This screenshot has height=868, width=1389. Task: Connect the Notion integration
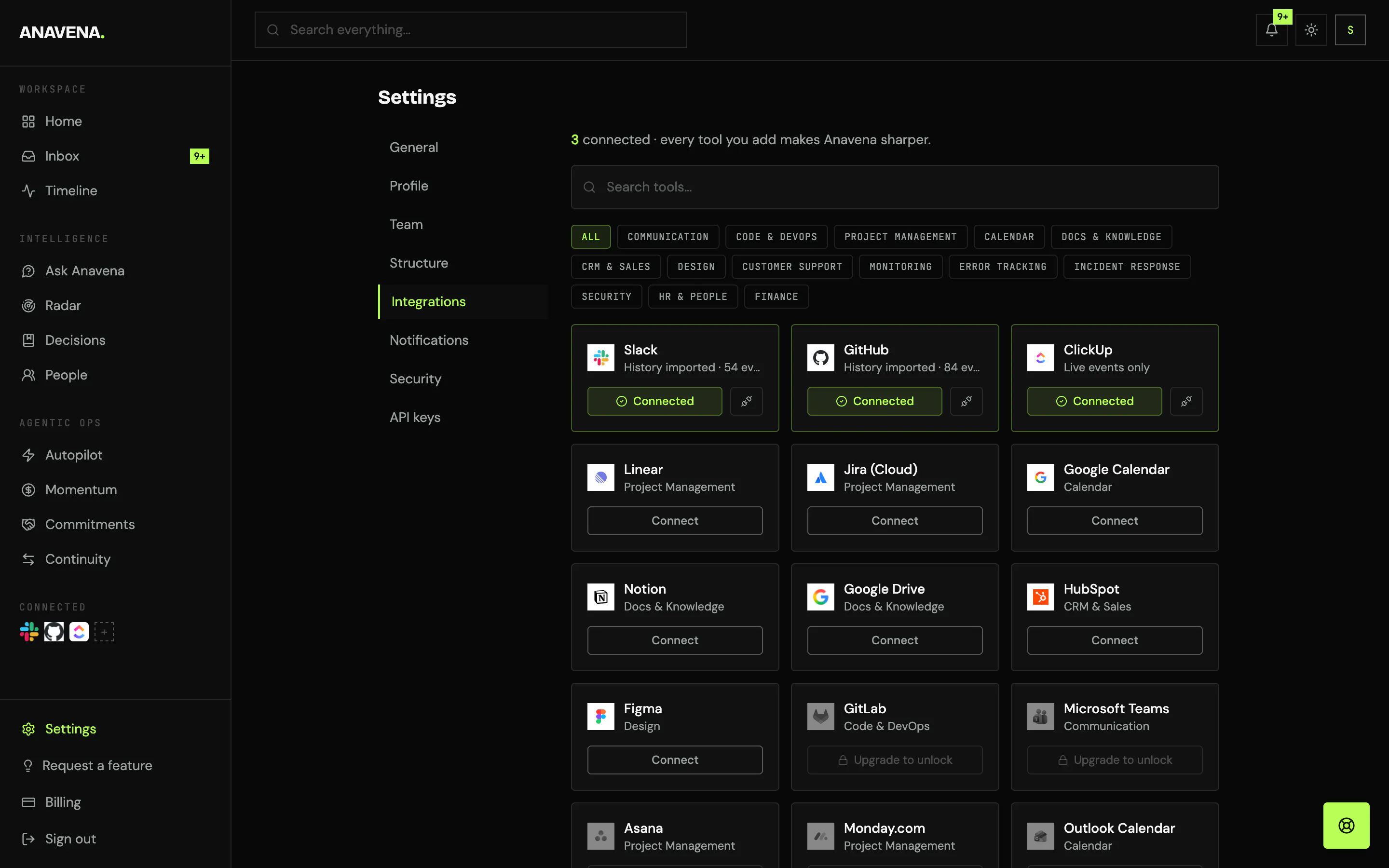(x=674, y=640)
